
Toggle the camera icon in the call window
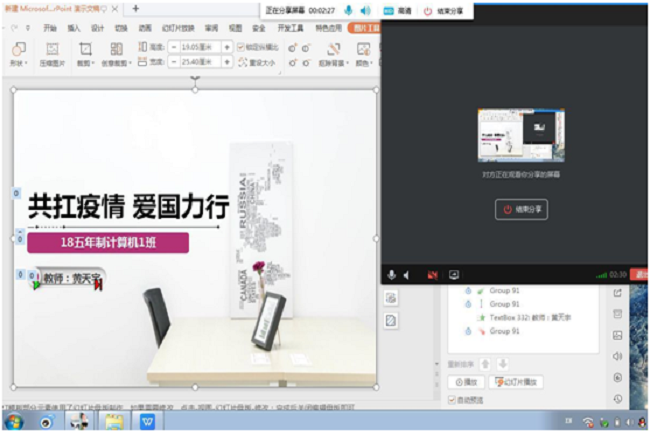coord(433,275)
